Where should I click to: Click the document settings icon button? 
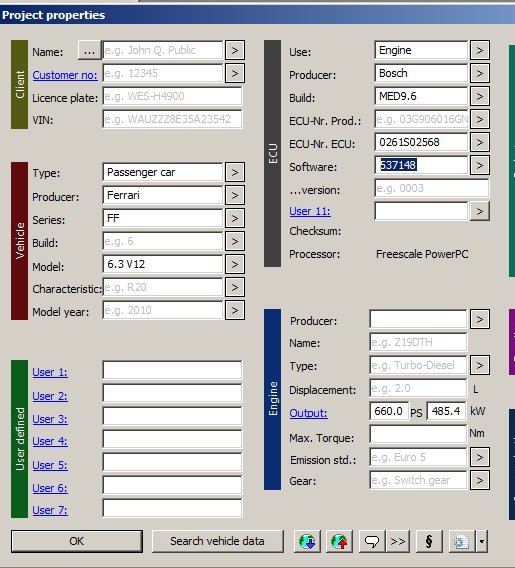[461, 541]
